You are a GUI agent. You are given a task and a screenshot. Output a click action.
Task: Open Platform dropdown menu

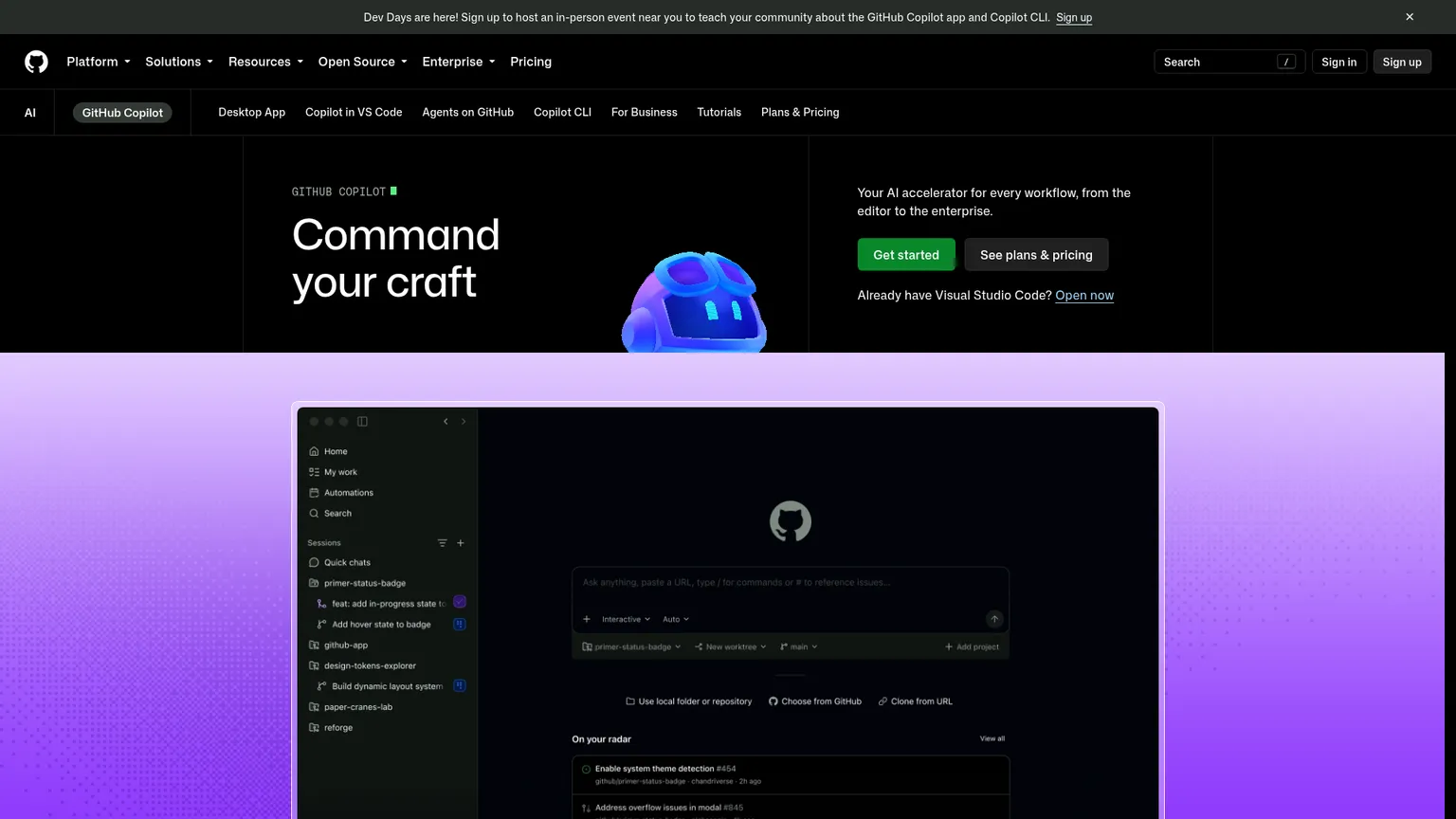[99, 62]
